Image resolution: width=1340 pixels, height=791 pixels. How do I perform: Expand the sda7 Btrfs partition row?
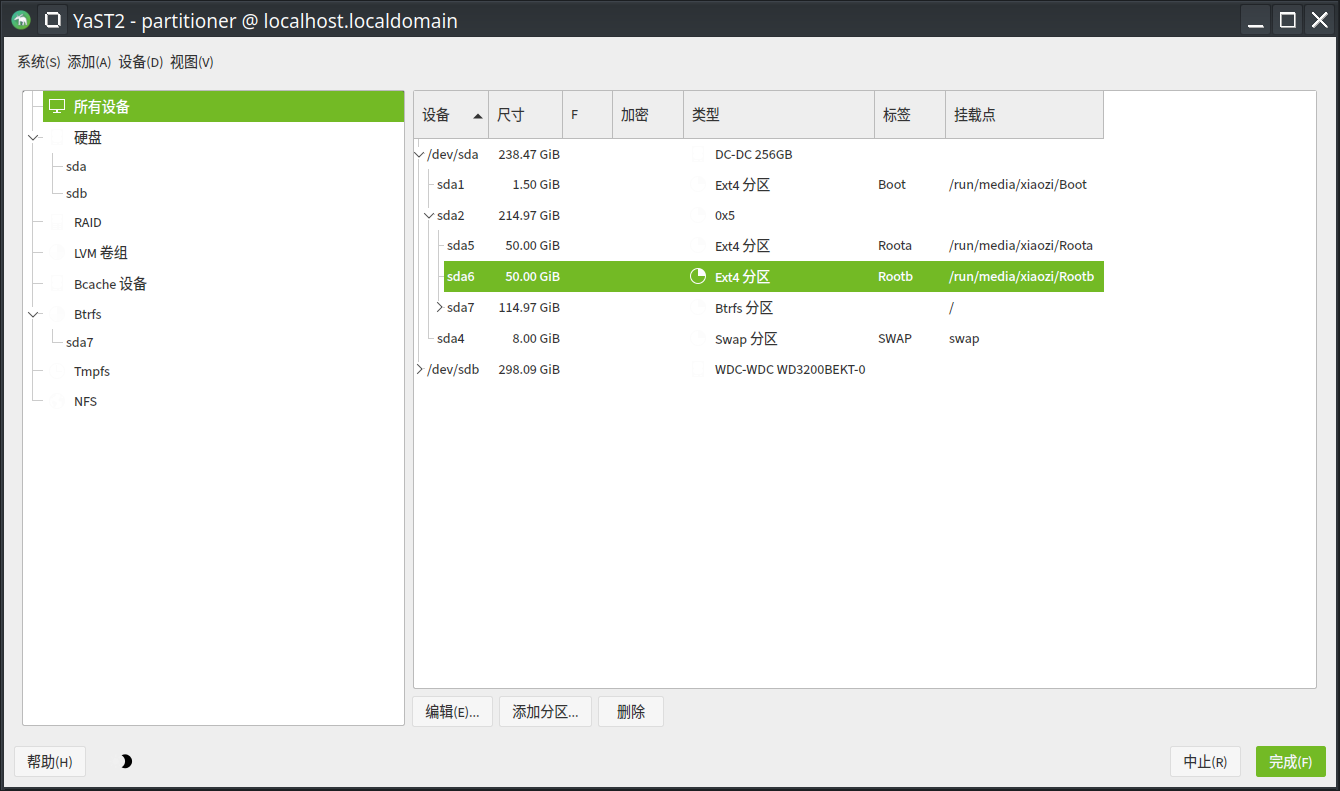pos(440,307)
